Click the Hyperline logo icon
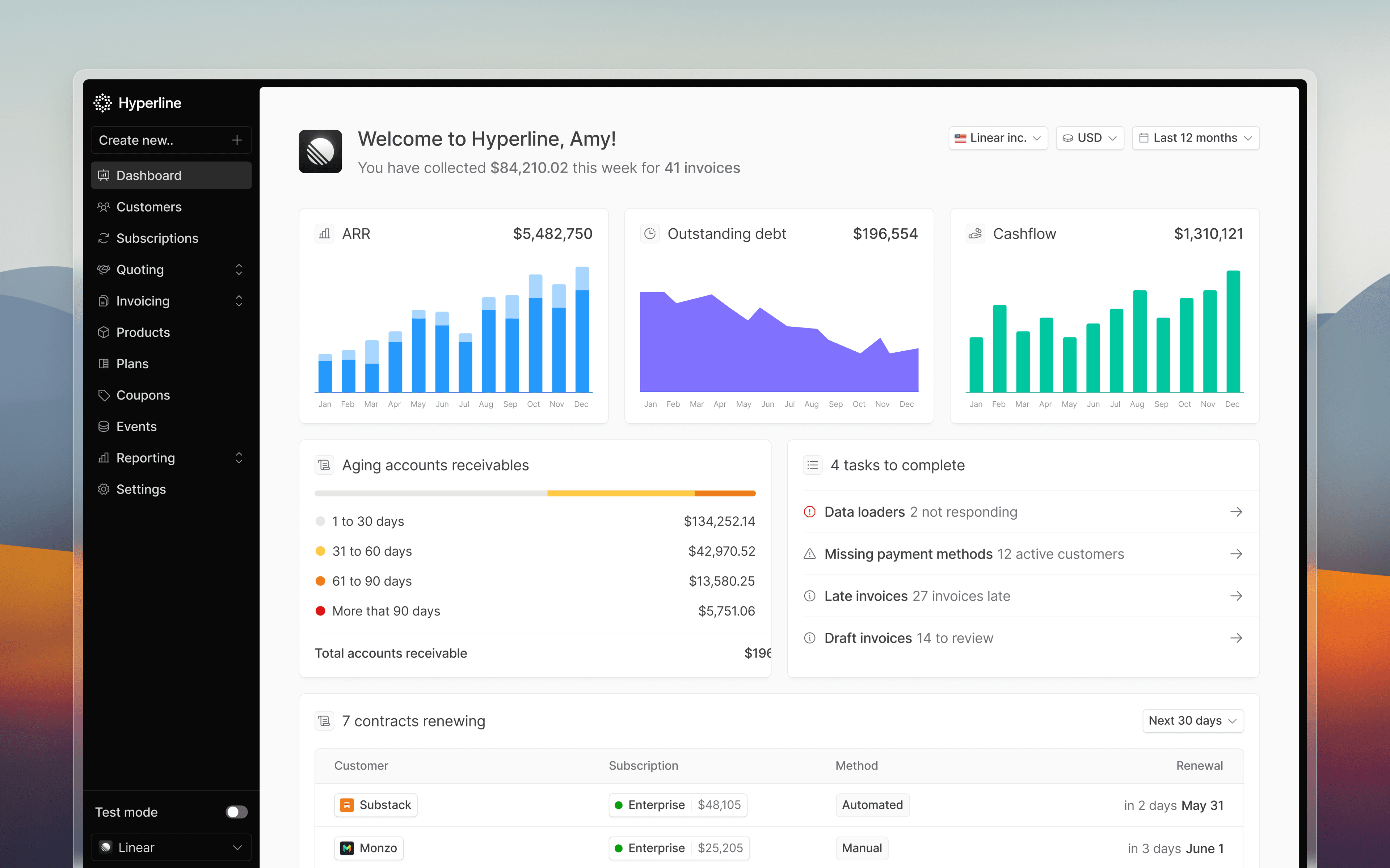The height and width of the screenshot is (868, 1390). click(x=102, y=103)
